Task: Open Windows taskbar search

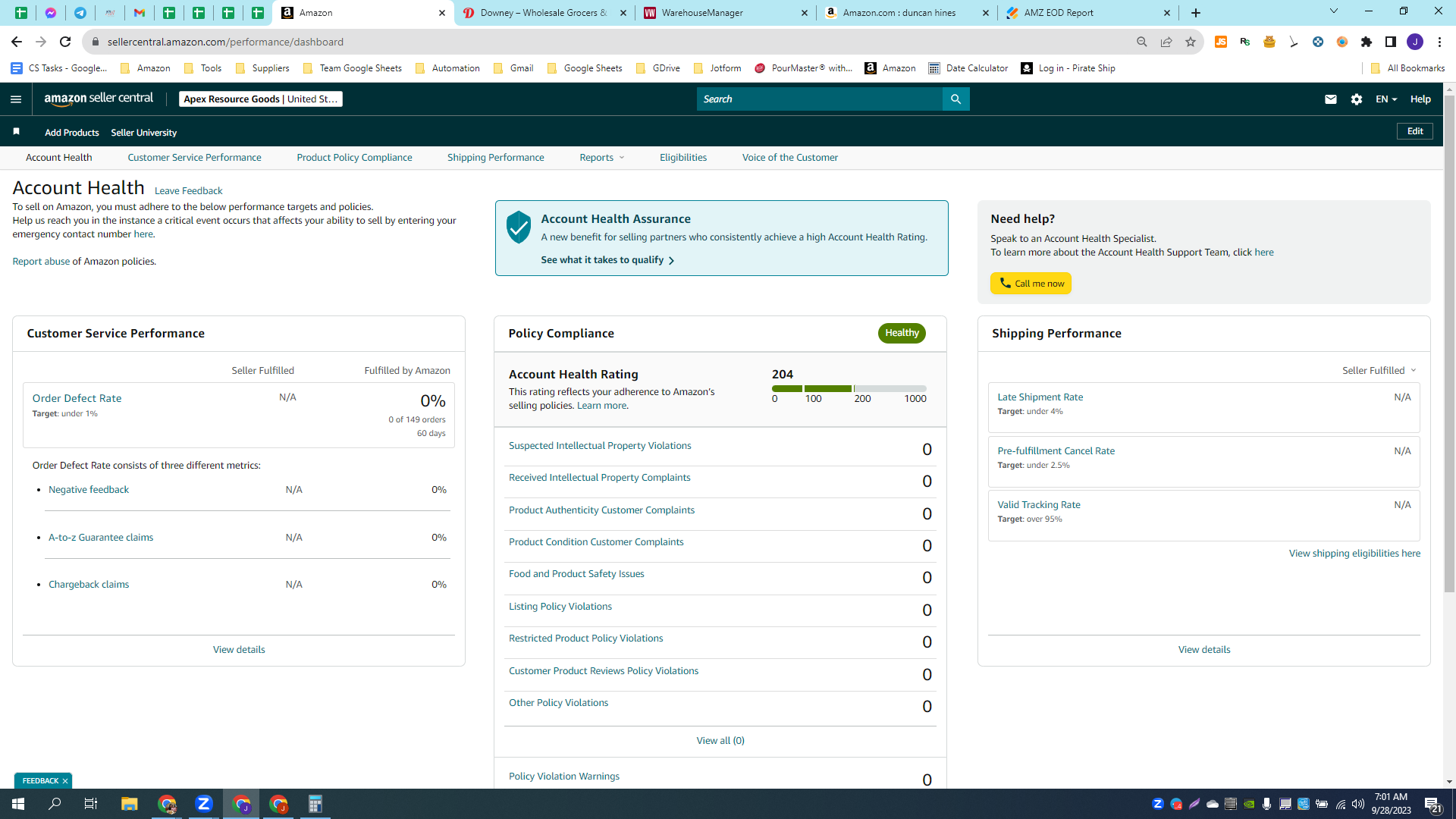Action: [x=55, y=804]
